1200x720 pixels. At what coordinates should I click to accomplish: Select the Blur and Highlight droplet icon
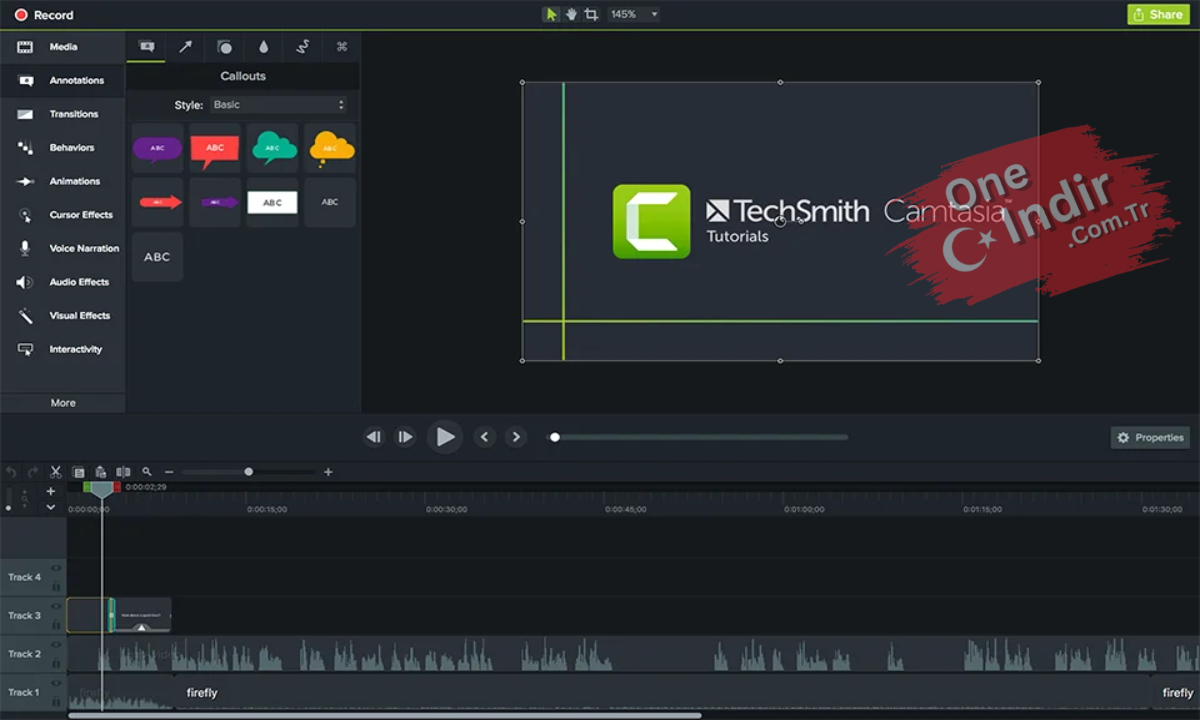point(263,47)
